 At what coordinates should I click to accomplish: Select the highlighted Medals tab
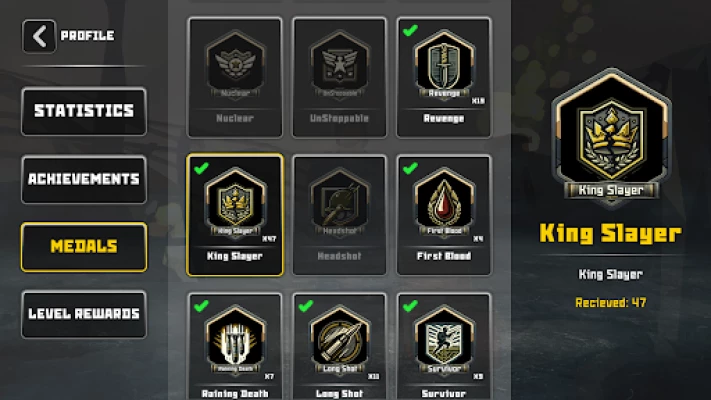[x=84, y=247]
